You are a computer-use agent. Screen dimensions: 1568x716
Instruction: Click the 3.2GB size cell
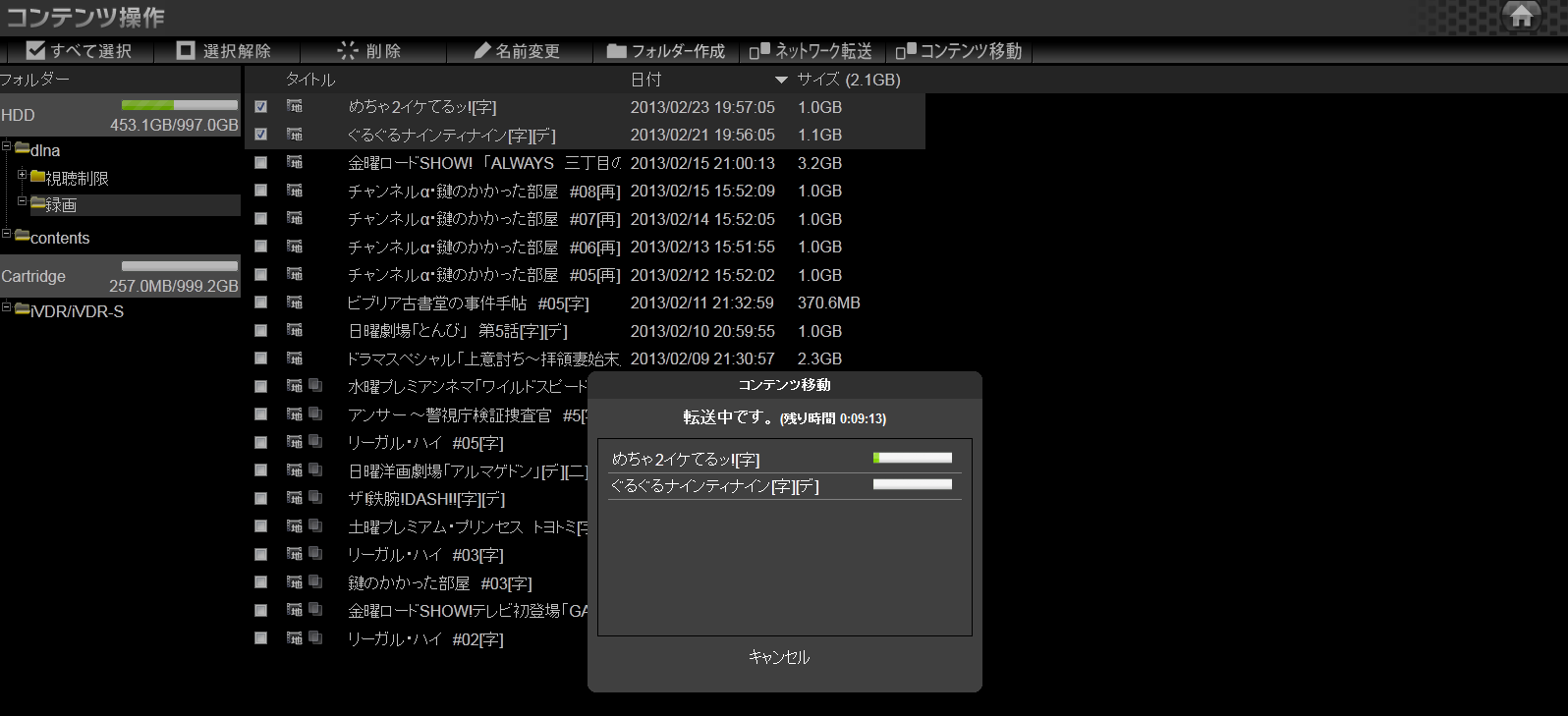pos(819,163)
